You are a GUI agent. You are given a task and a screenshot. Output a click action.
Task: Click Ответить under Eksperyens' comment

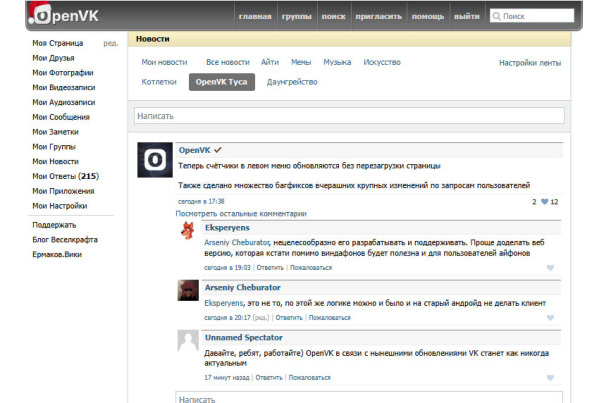point(270,268)
